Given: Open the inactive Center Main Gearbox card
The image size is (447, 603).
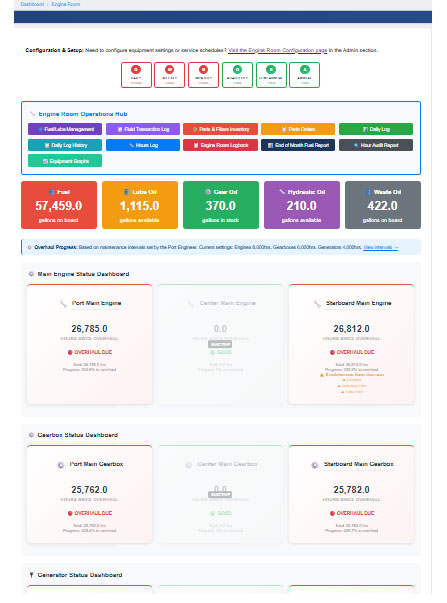Looking at the screenshot, I should 220,494.
